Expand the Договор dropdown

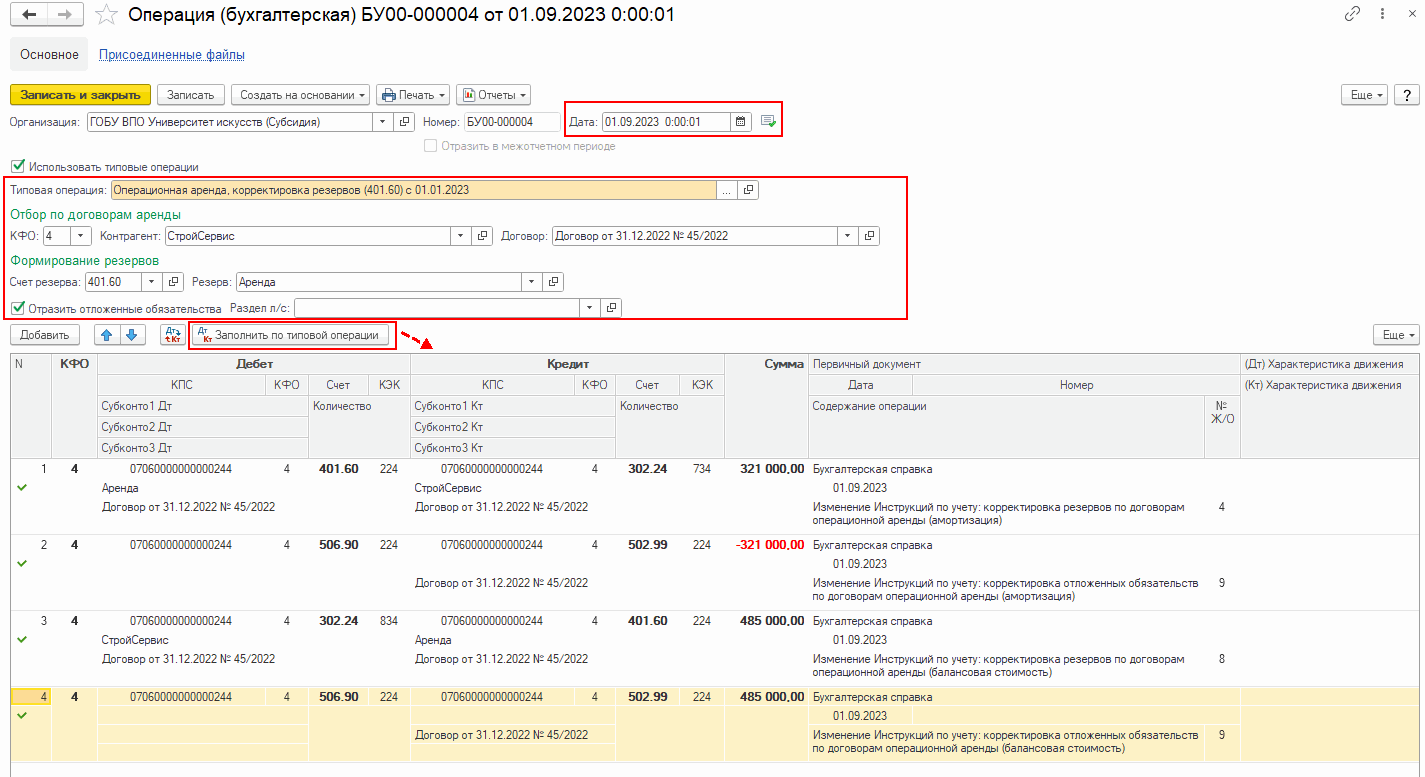[x=848, y=236]
